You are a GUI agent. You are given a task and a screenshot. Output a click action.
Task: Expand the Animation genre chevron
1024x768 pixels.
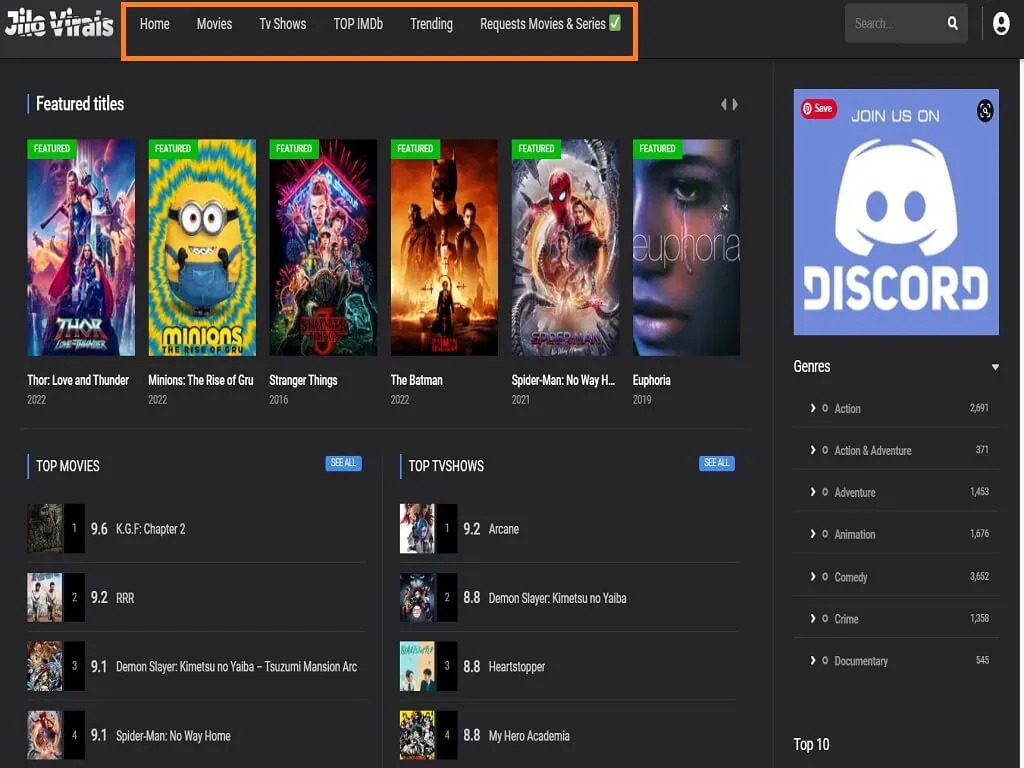click(812, 534)
